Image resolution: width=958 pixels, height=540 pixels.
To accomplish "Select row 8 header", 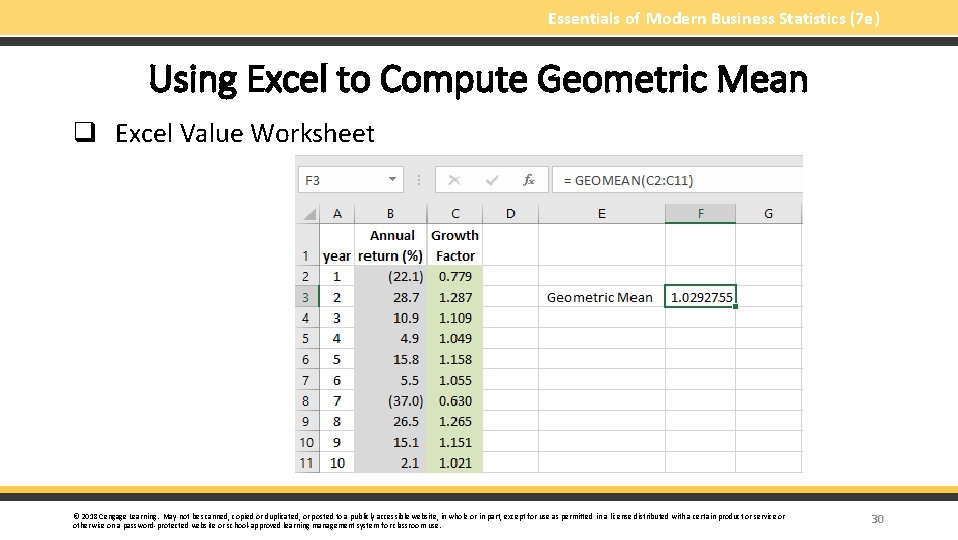I will [x=307, y=401].
